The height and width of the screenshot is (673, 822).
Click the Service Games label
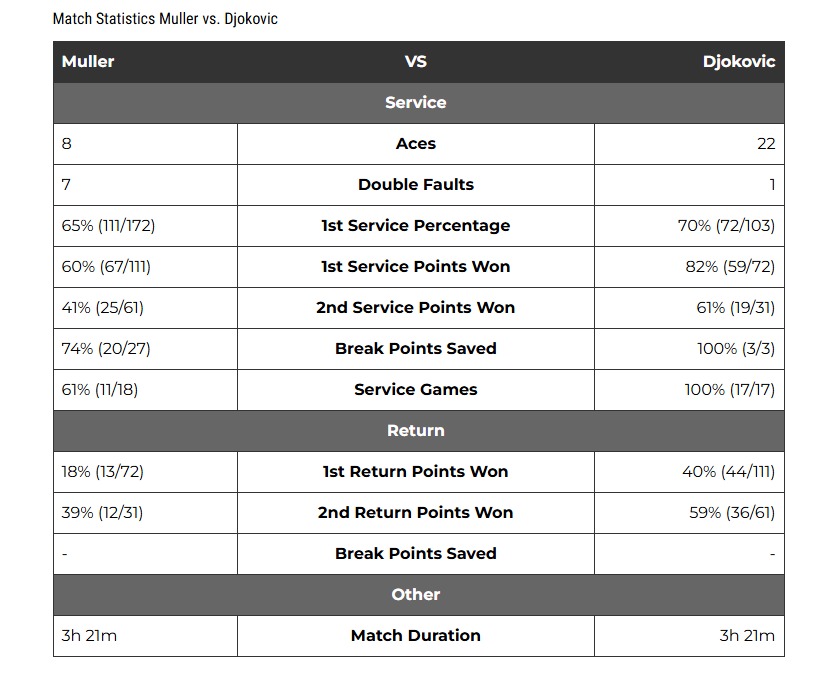tap(416, 389)
